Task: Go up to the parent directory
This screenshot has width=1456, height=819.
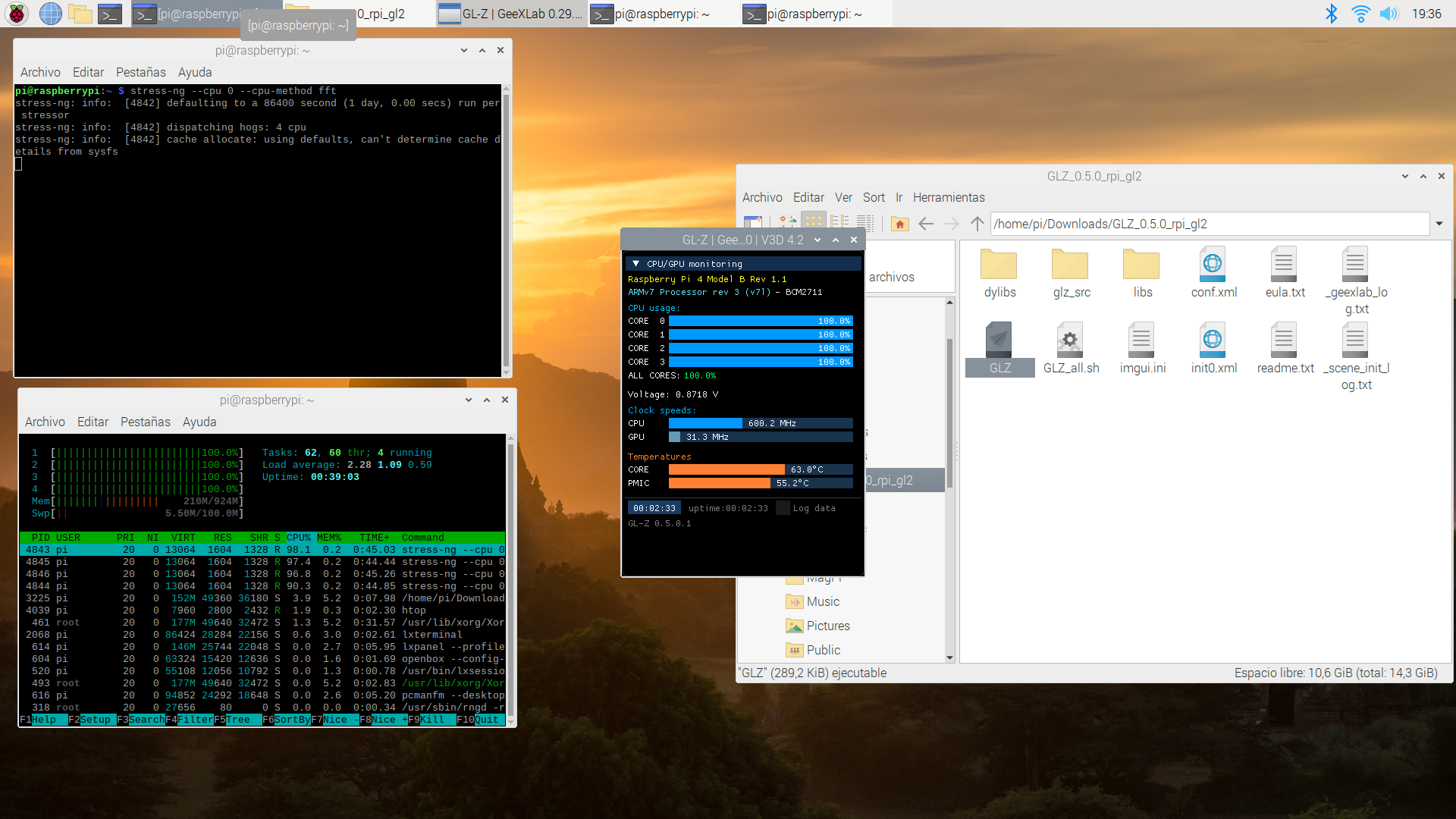Action: pos(977,224)
